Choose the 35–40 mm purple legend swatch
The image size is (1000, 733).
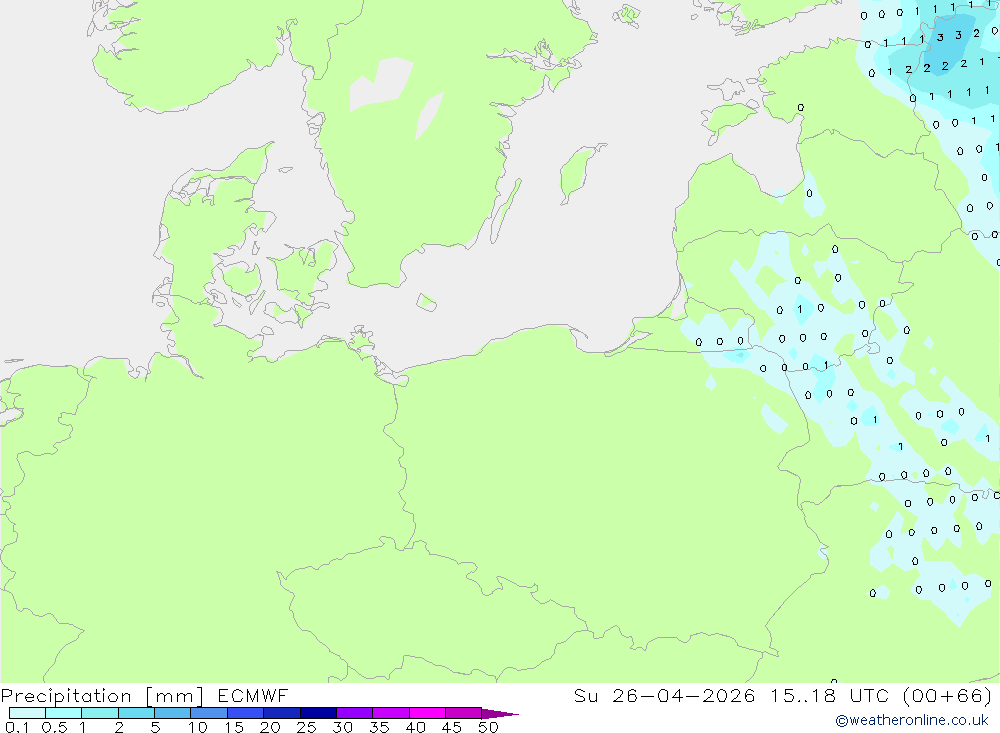[x=391, y=713]
